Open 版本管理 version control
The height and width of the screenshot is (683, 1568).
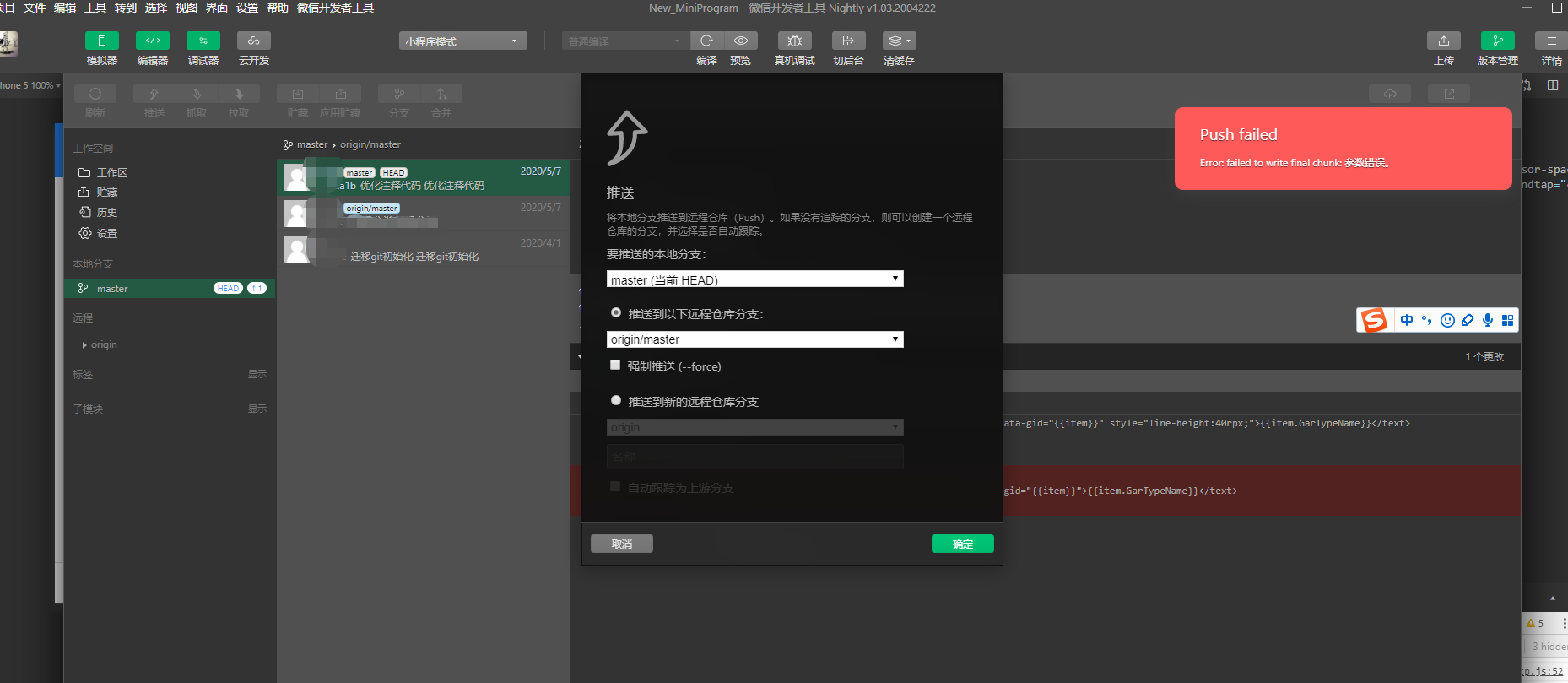(1498, 41)
